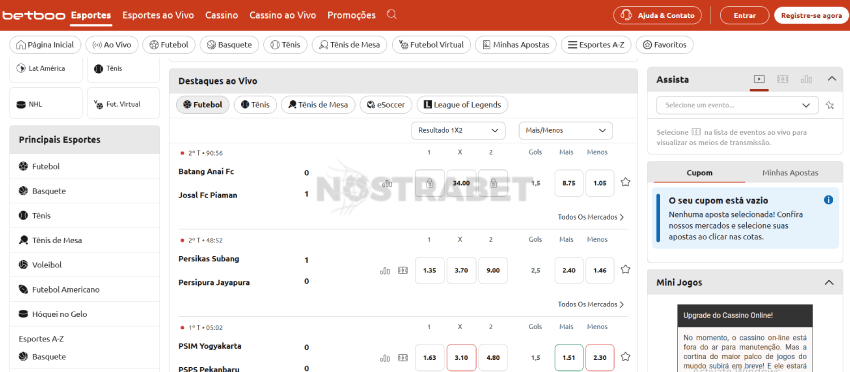Add Batang Anai Fc match to favorites
The image size is (850, 372).
625,182
